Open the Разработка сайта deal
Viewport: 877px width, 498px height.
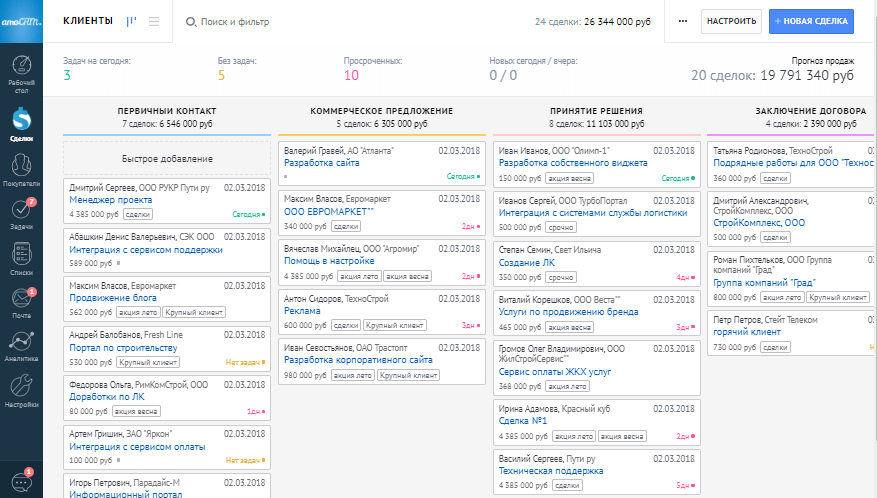click(x=322, y=163)
